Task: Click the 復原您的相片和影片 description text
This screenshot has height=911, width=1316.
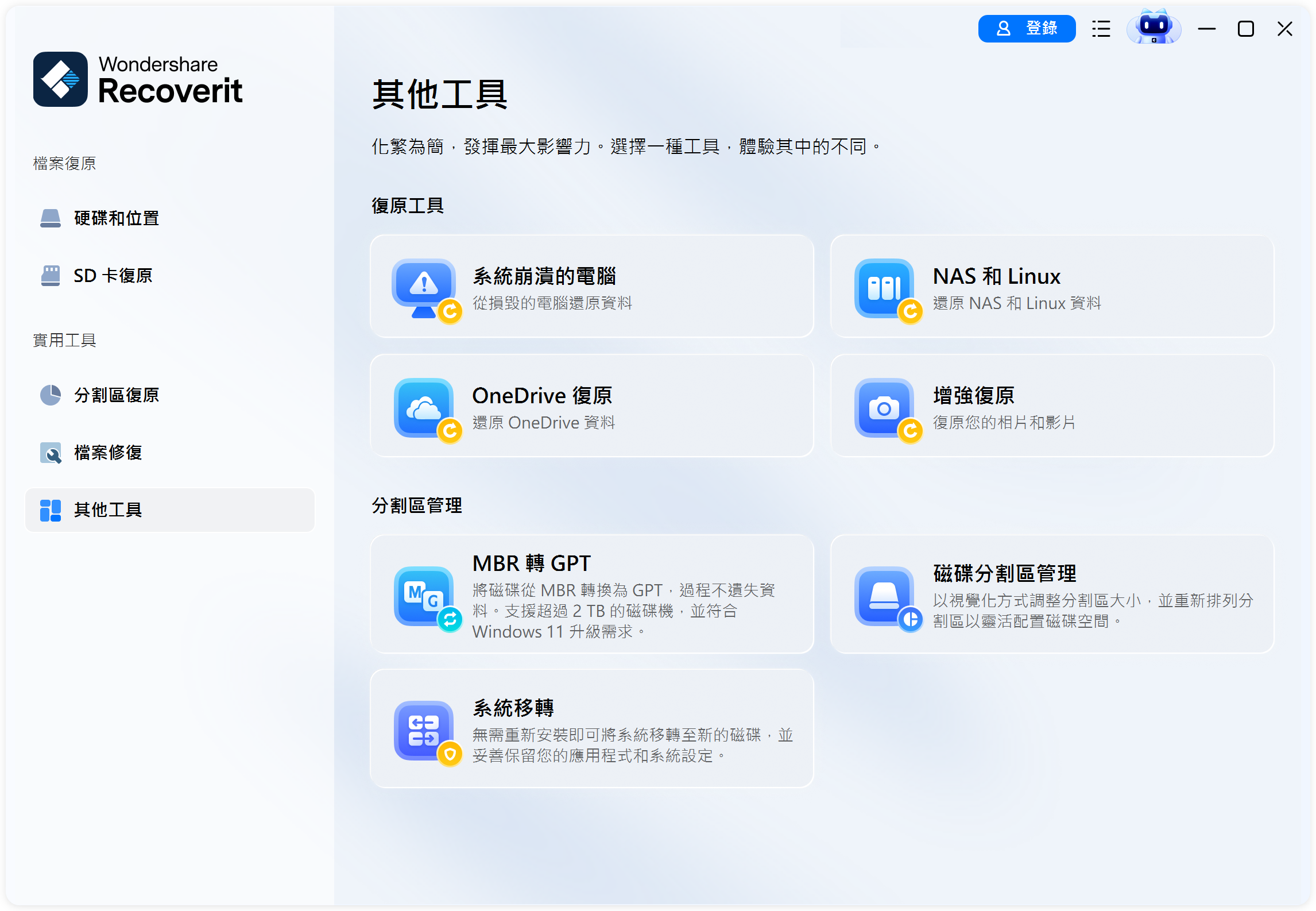Action: tap(1004, 423)
